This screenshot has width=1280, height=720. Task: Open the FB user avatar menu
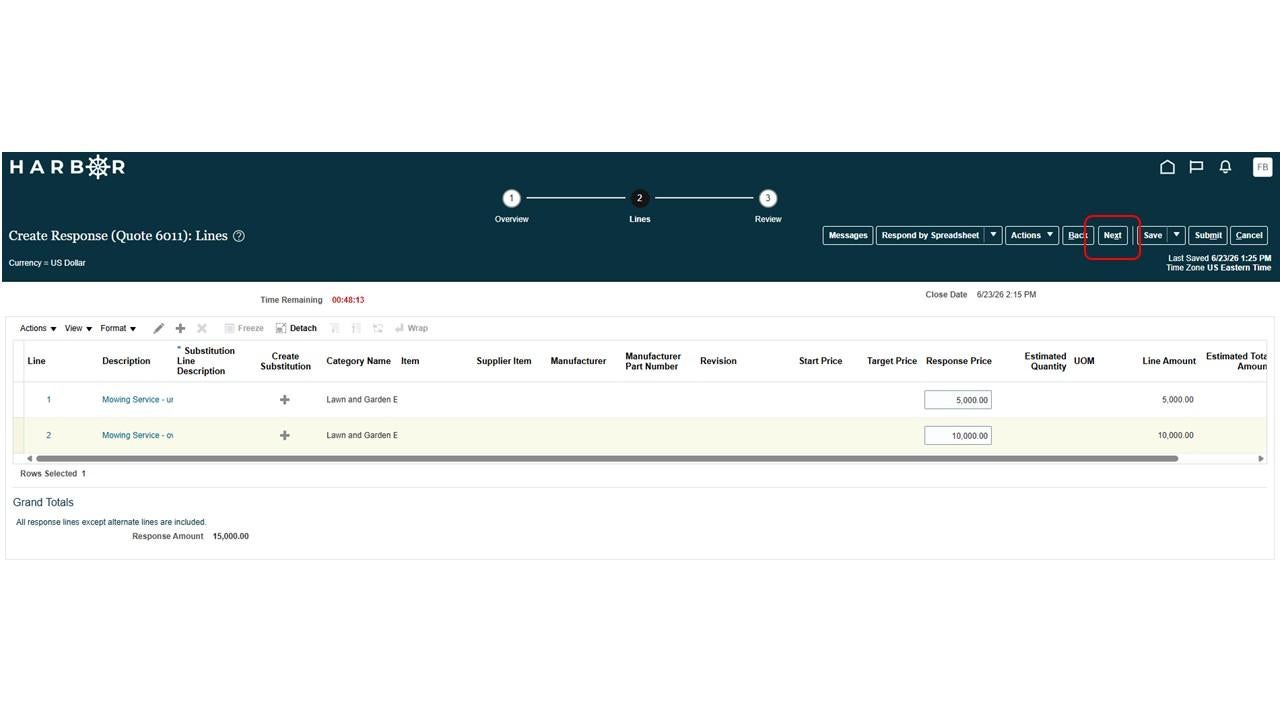1262,167
